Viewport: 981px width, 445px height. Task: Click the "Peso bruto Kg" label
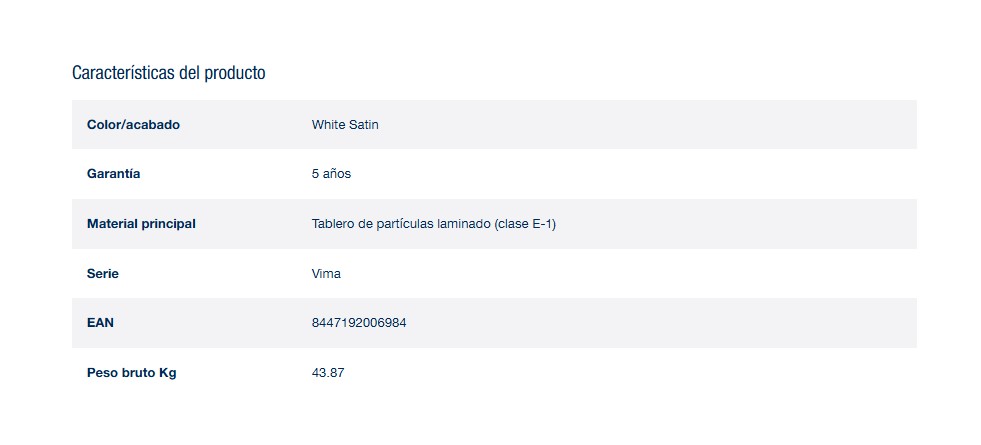click(131, 373)
